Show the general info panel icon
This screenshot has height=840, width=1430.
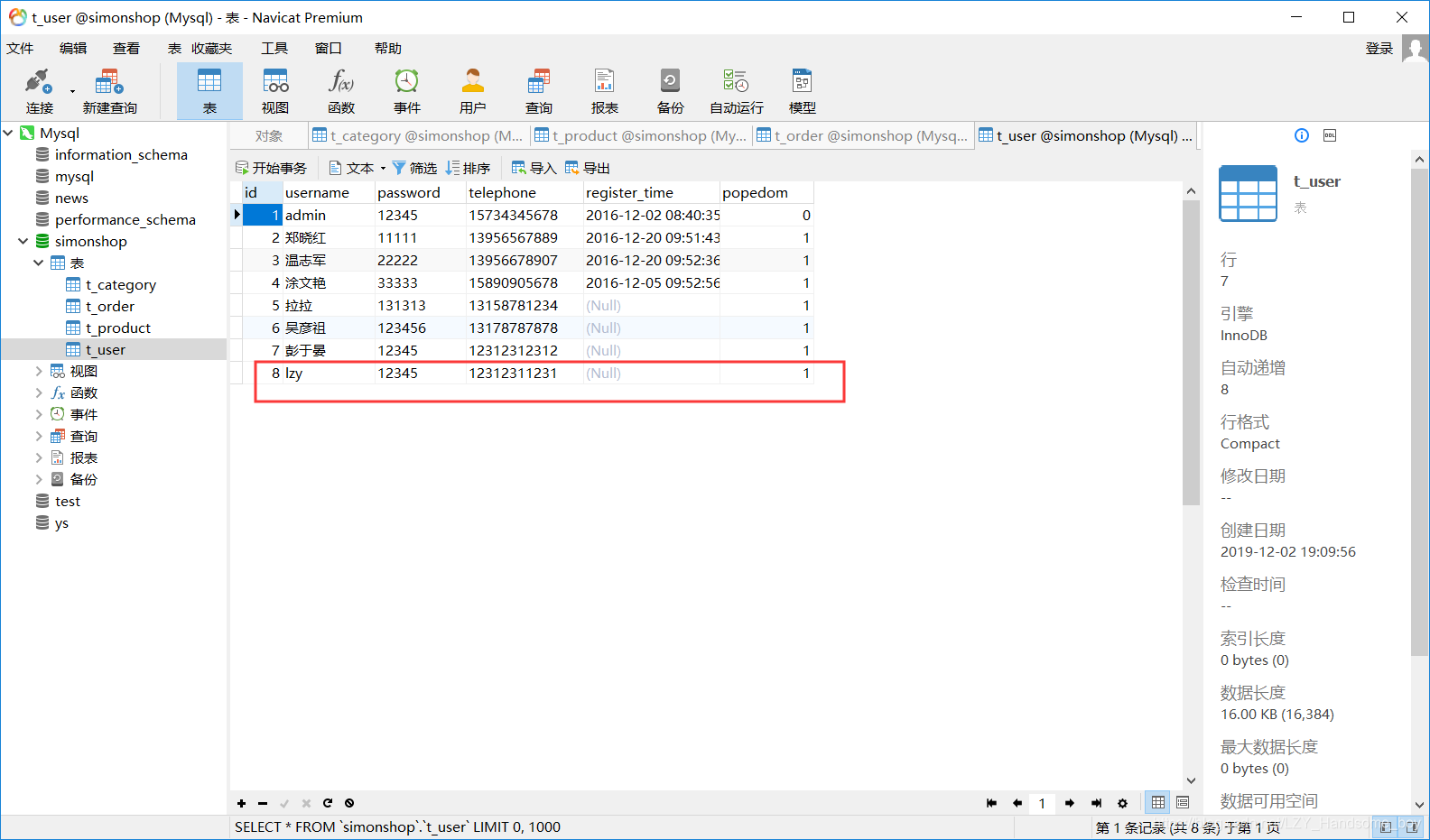(1302, 135)
